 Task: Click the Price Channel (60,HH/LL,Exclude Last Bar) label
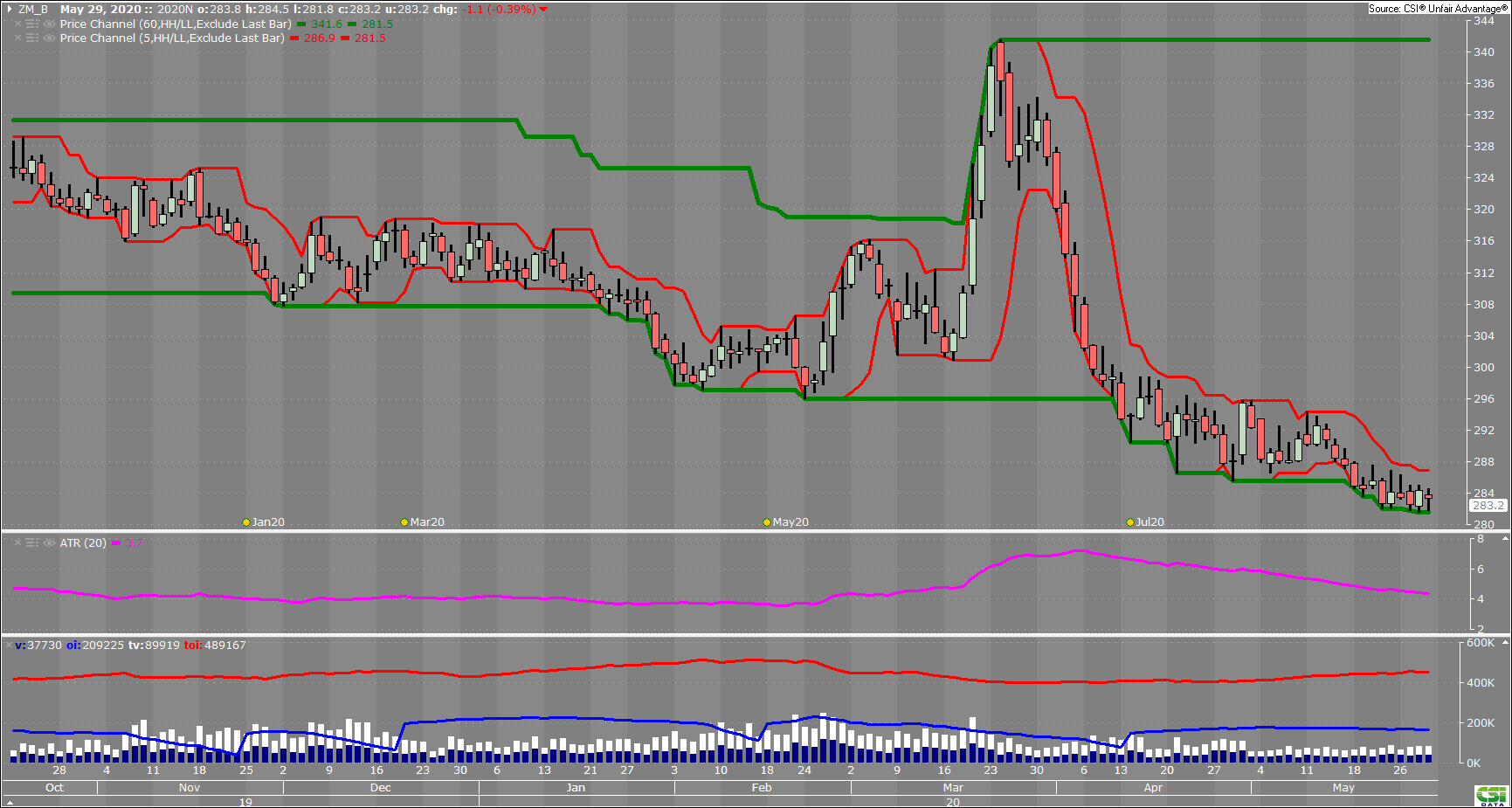pos(176,24)
